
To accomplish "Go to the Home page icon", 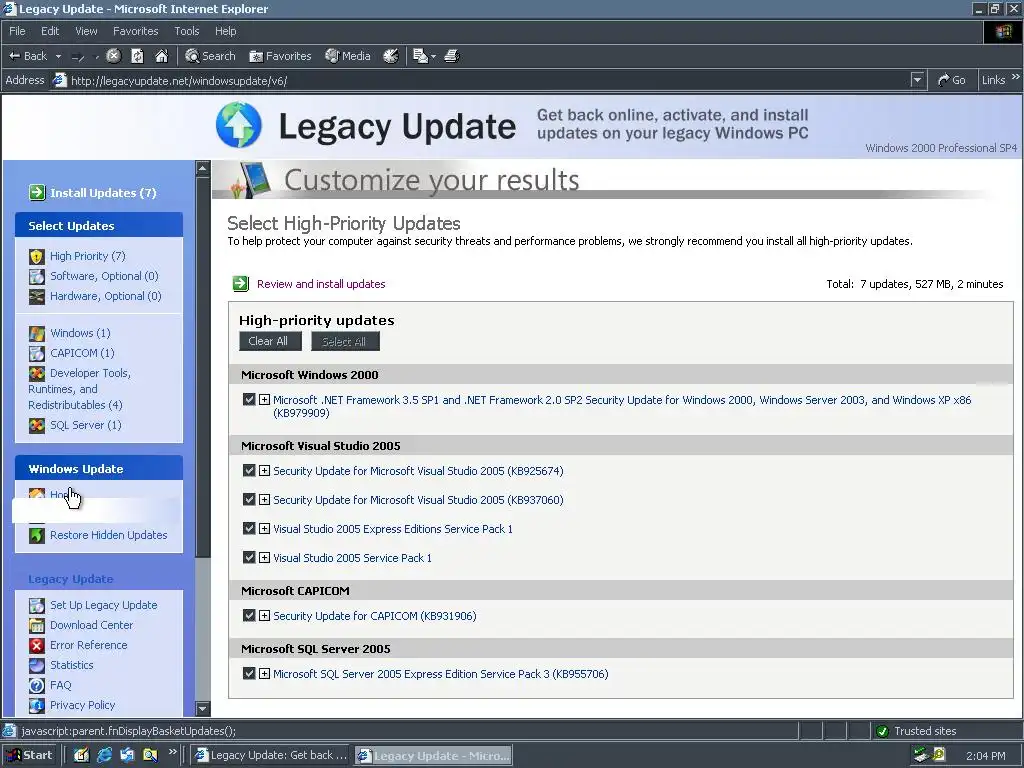I will tap(161, 56).
